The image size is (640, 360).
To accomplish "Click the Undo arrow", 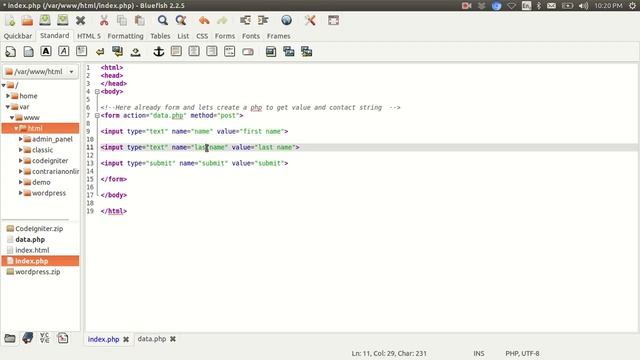I will click(204, 20).
